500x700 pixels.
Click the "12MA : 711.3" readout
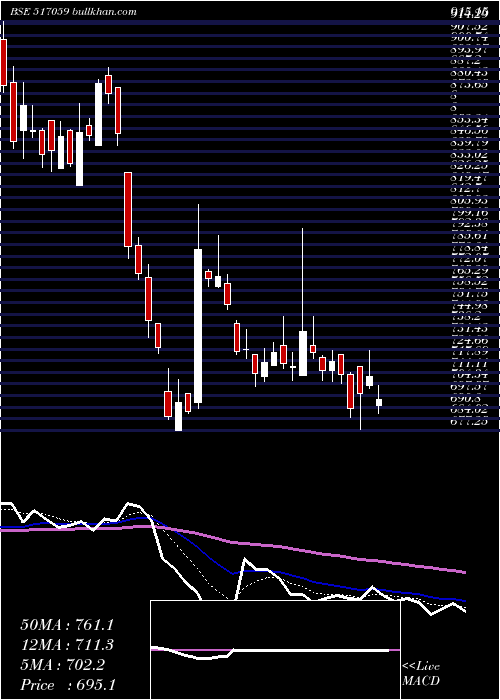click(x=67, y=645)
